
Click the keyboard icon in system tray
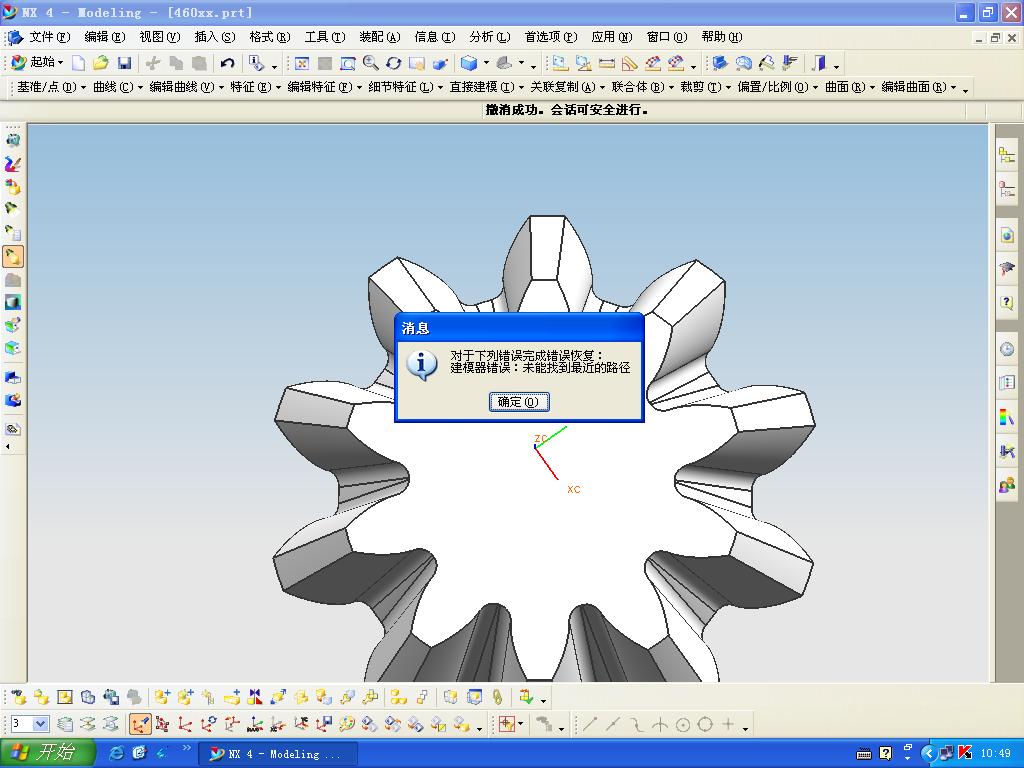click(x=863, y=754)
